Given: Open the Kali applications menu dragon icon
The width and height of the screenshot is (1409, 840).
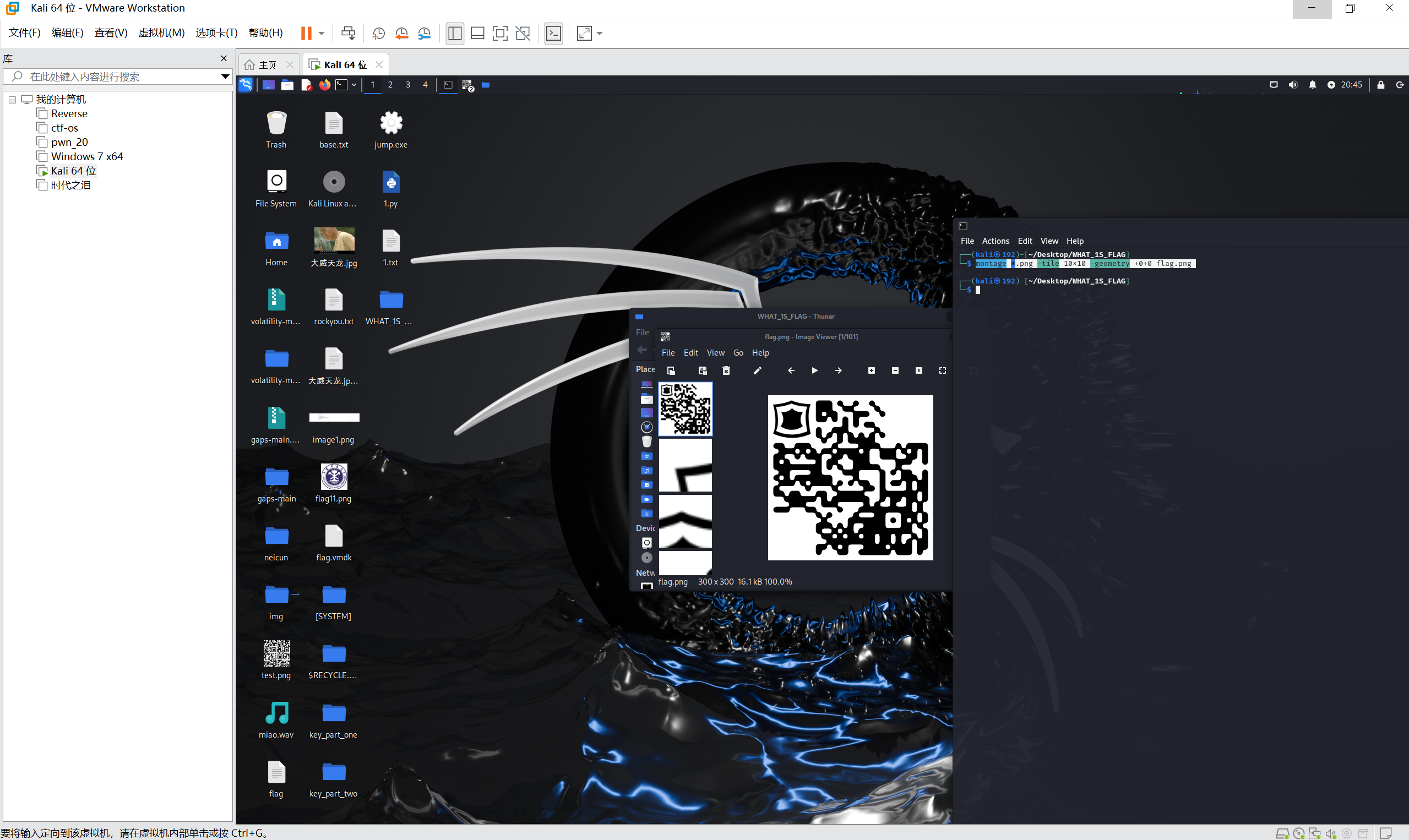Looking at the screenshot, I should click(x=246, y=85).
